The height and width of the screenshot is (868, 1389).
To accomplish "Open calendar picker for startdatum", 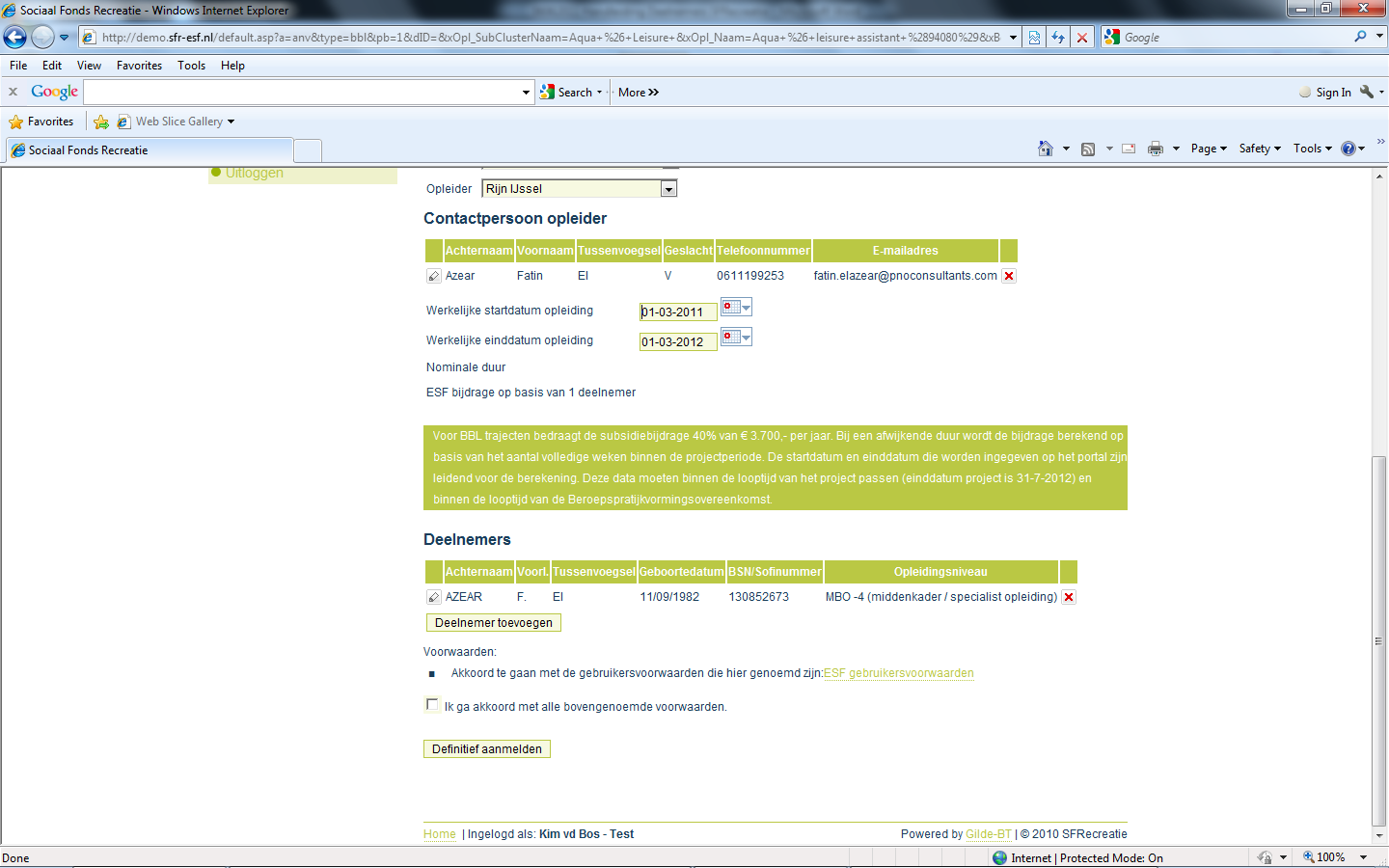I will tap(736, 308).
